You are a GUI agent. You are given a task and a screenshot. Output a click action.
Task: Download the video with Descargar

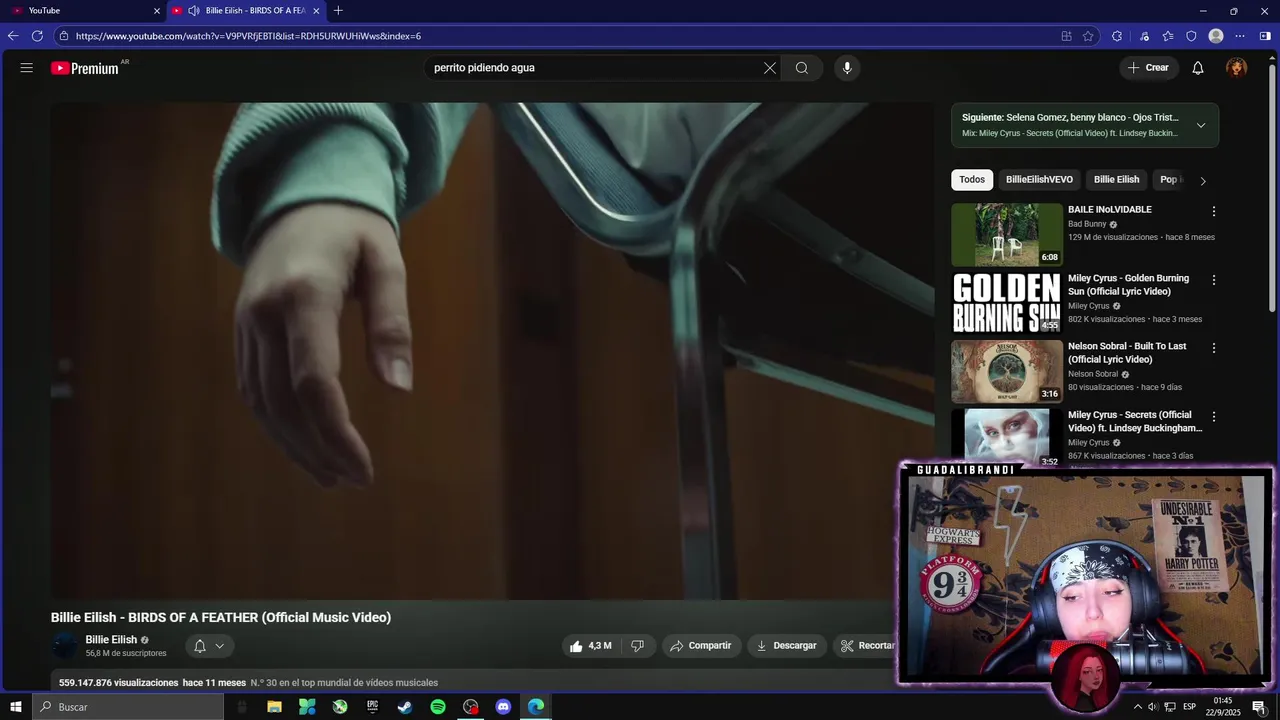(787, 646)
